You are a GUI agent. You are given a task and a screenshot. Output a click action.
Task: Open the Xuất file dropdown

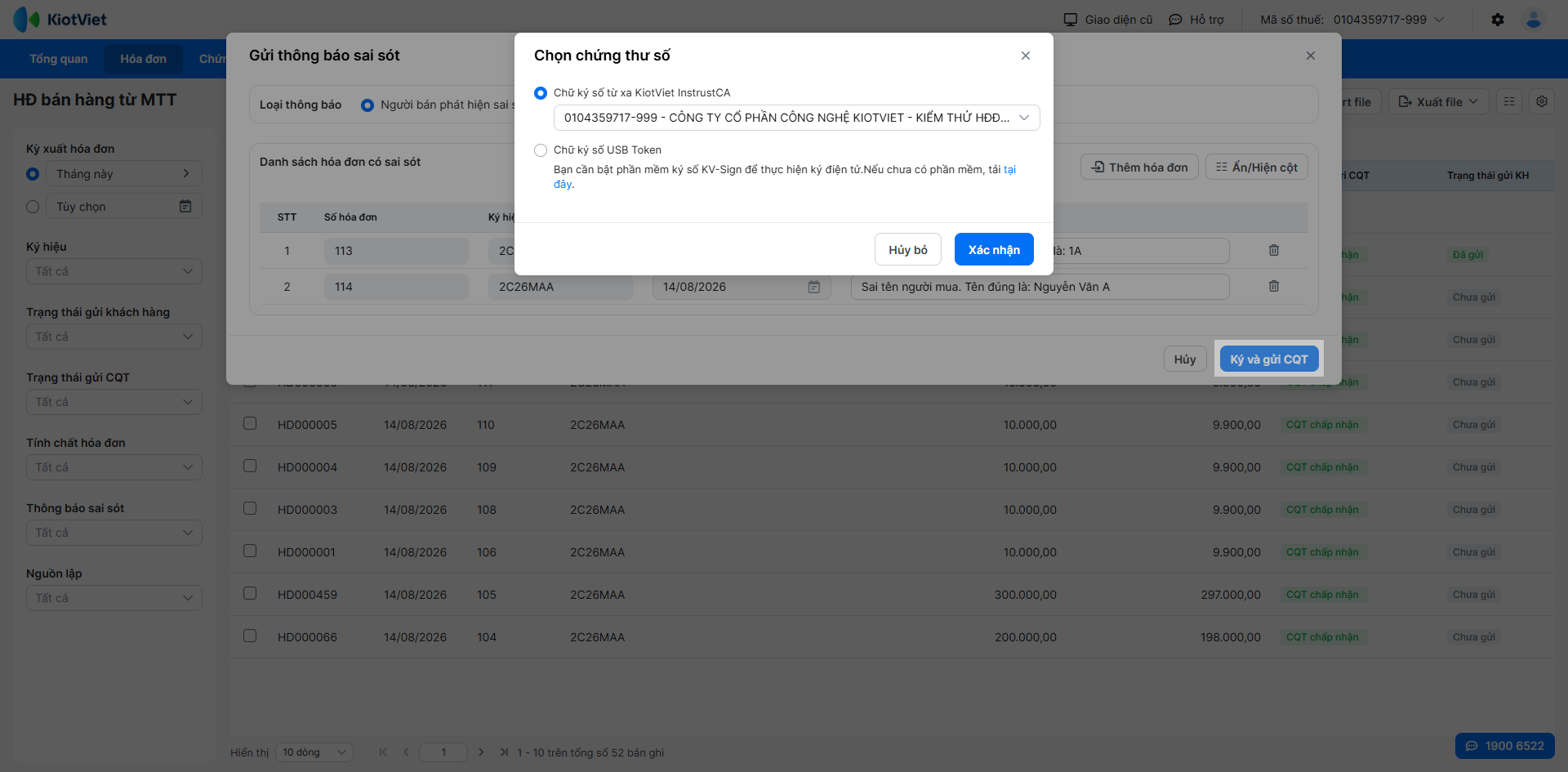(1439, 102)
